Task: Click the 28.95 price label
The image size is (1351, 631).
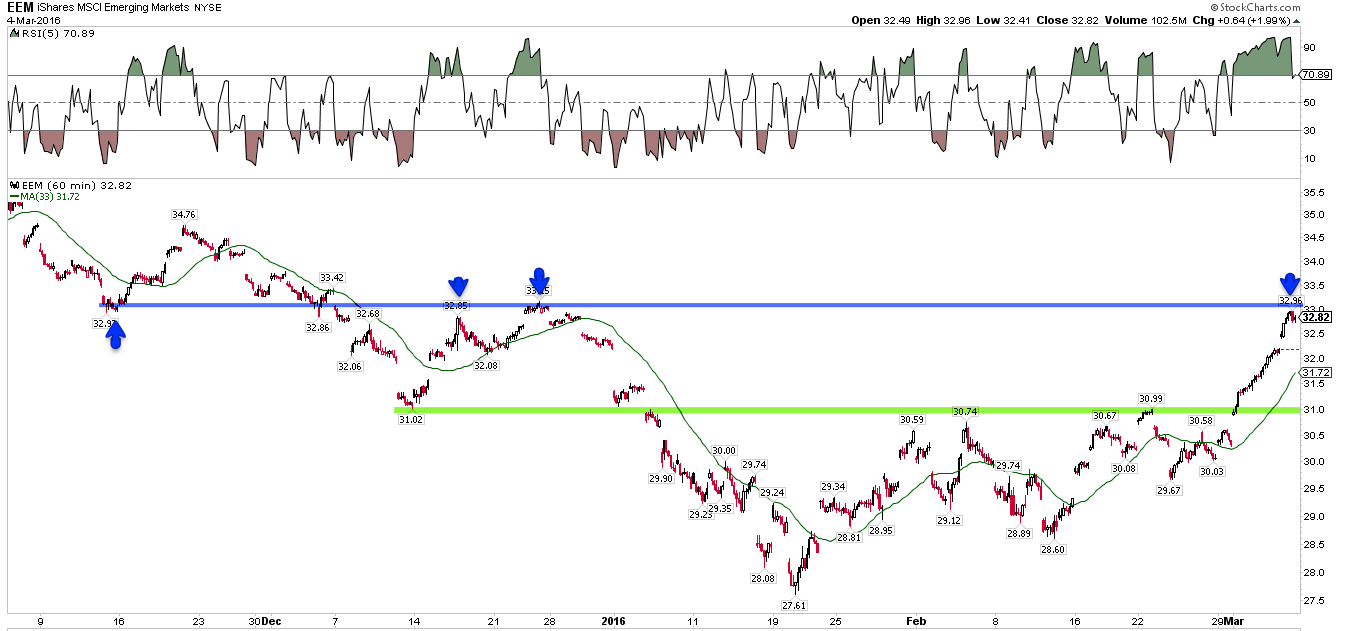Action: tap(880, 531)
